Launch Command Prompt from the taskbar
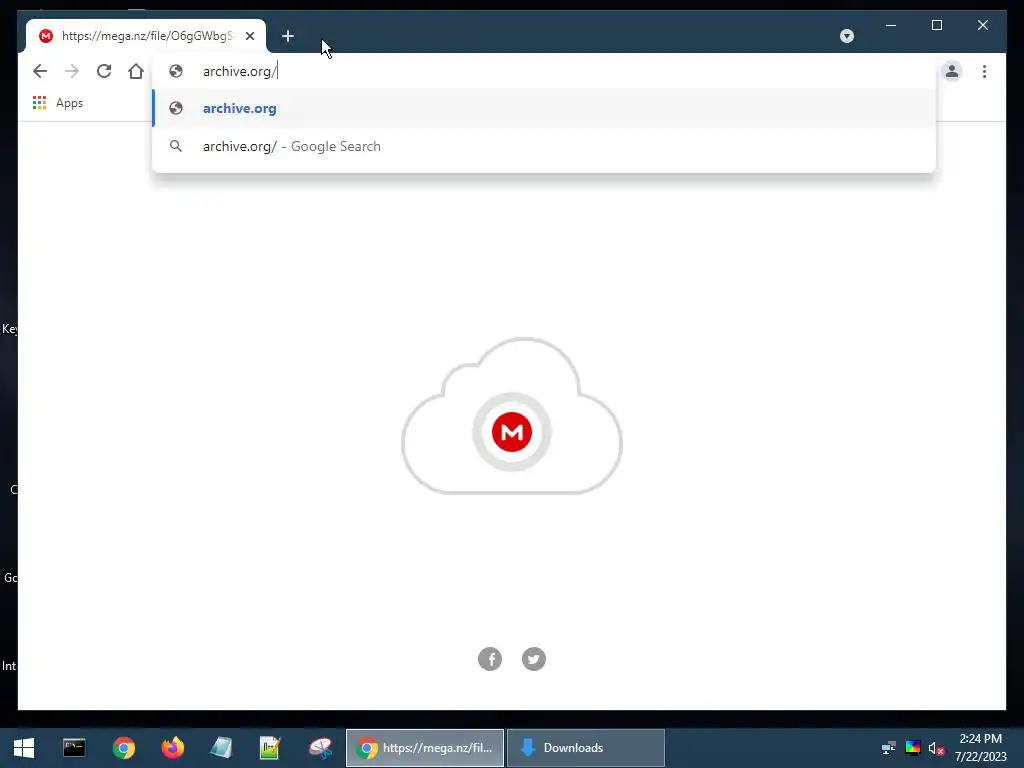The height and width of the screenshot is (768, 1024). pyautogui.click(x=74, y=748)
